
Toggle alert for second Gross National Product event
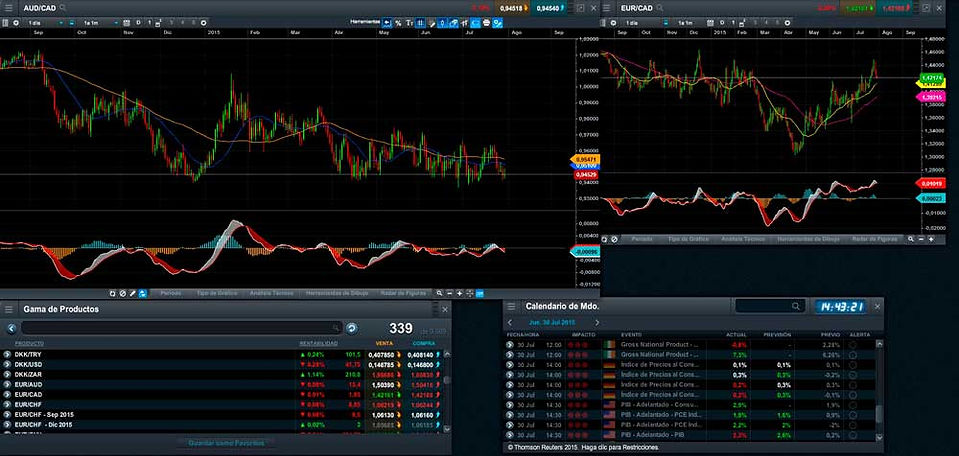pos(853,355)
